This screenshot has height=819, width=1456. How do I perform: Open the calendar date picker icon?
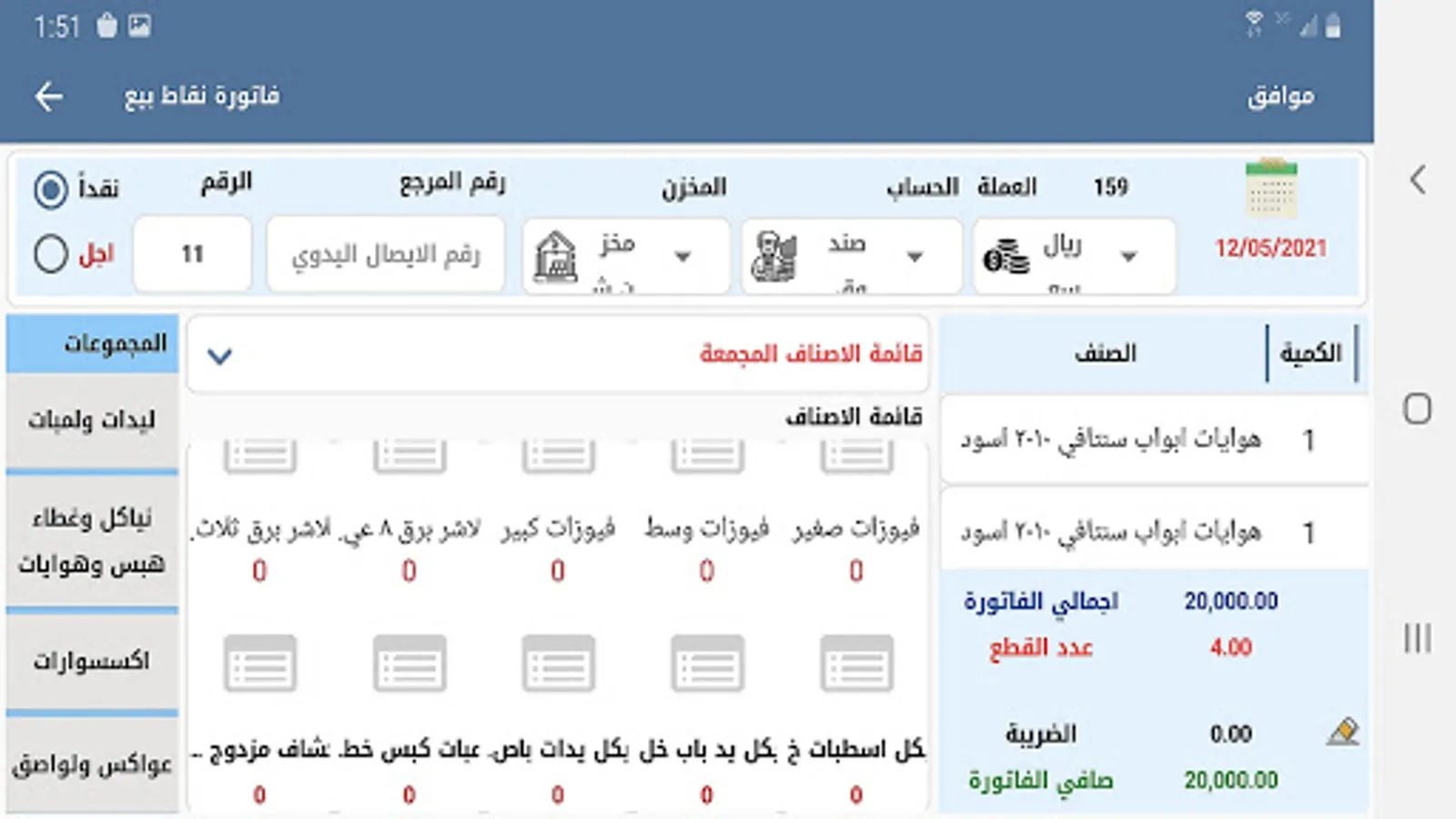click(x=1271, y=188)
